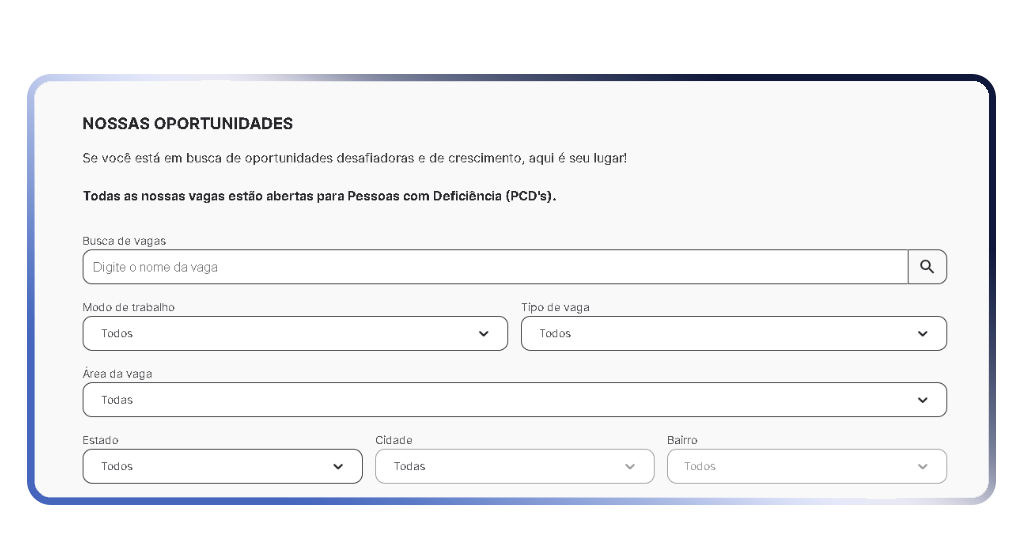This screenshot has height=536, width=1024.
Task: Click the 'Área da vaga' label text
Action: (x=117, y=374)
